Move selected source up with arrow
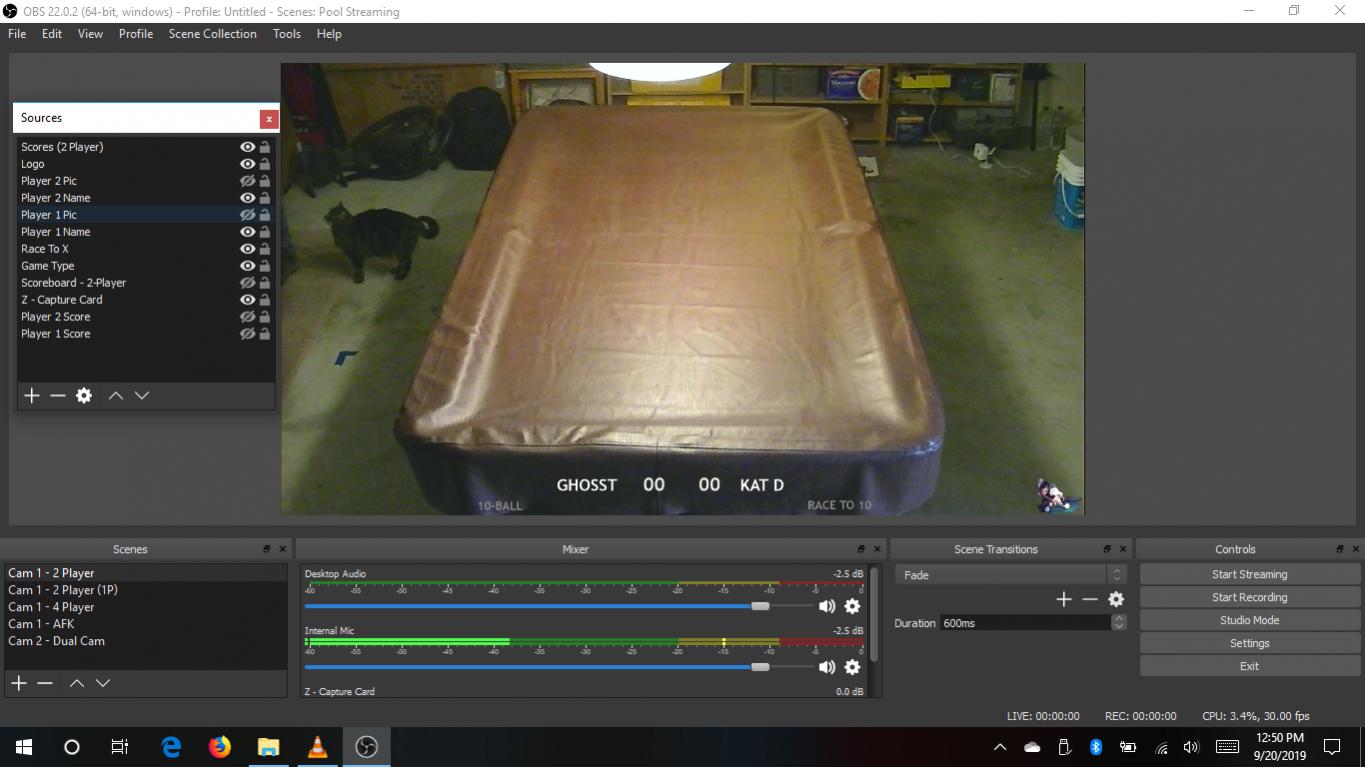1365x767 pixels. (x=116, y=396)
